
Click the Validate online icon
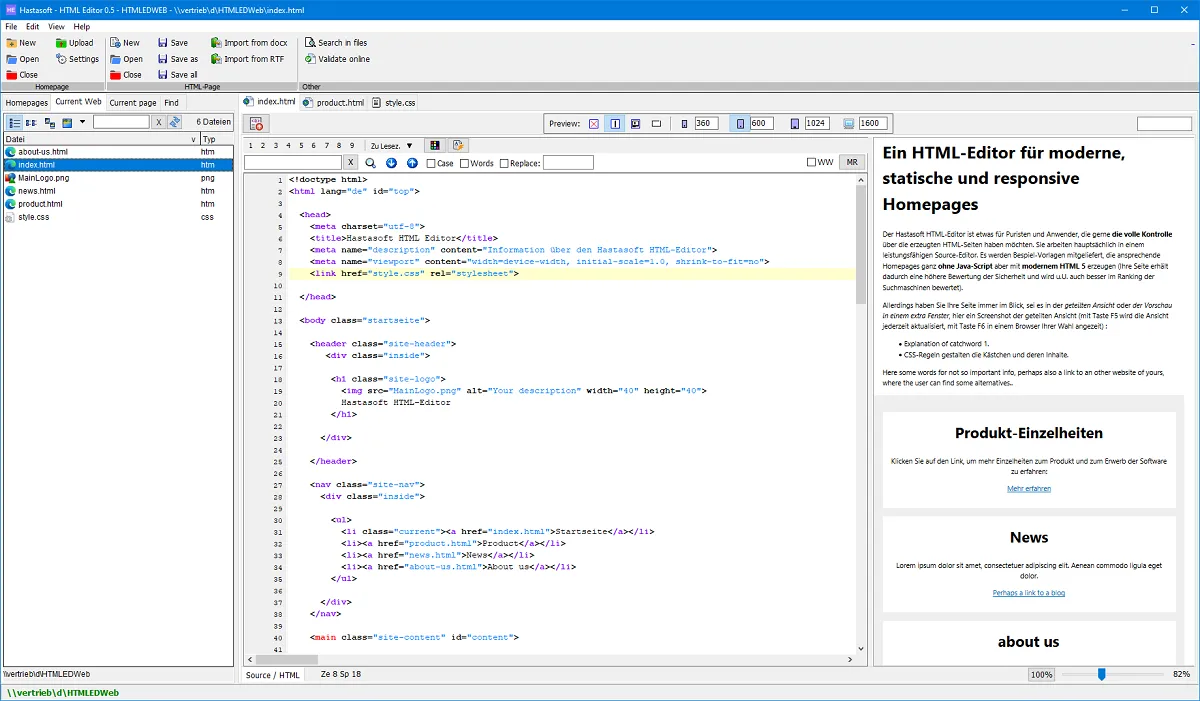tap(310, 59)
